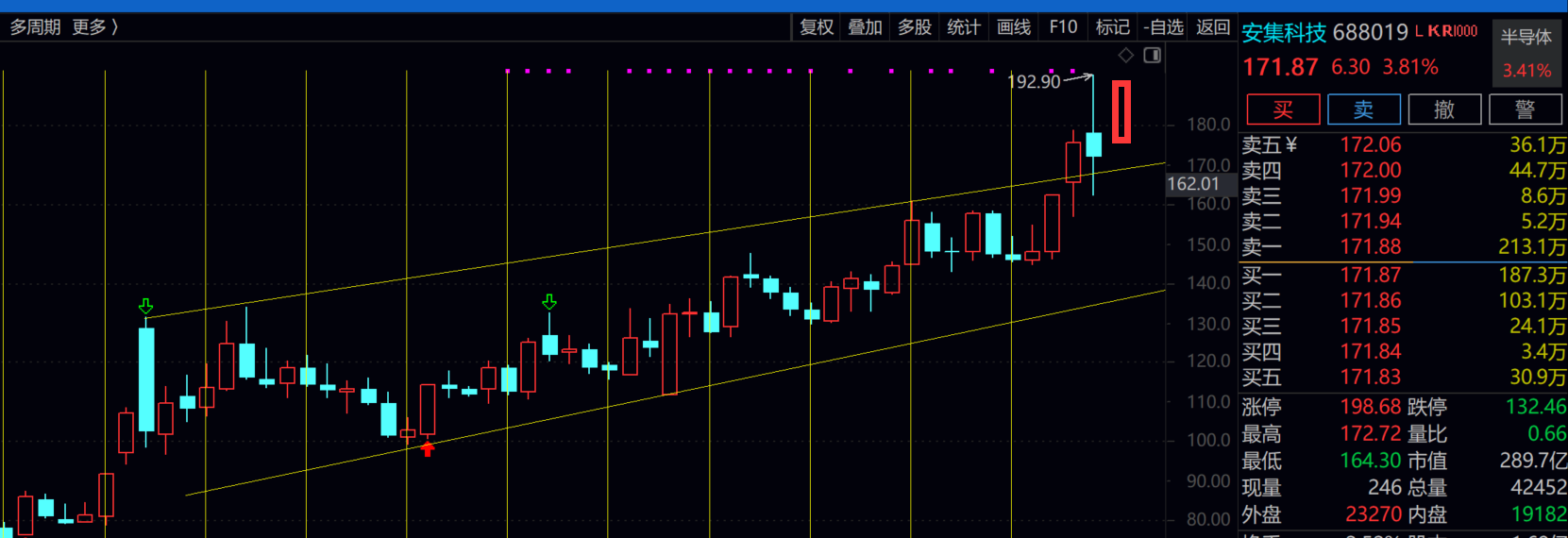Open F10 company information
Image resolution: width=1568 pixels, height=538 pixels.
(1063, 27)
